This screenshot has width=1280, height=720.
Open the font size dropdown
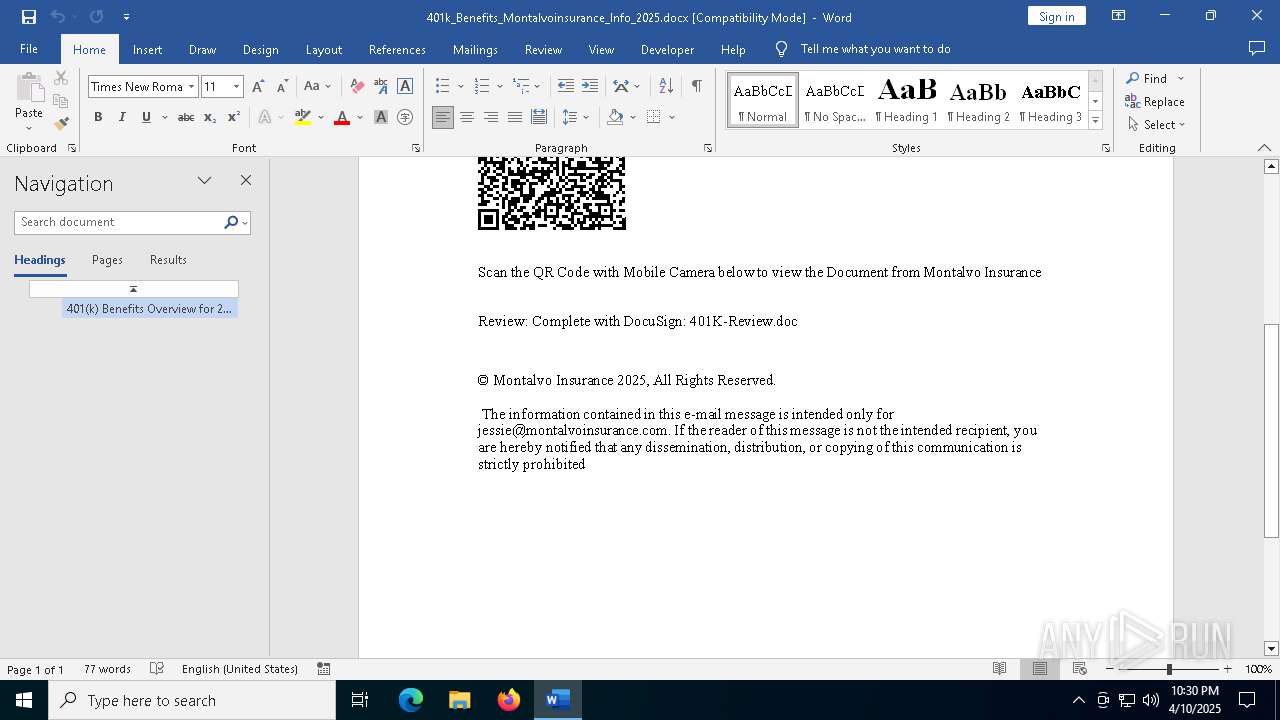pos(236,87)
